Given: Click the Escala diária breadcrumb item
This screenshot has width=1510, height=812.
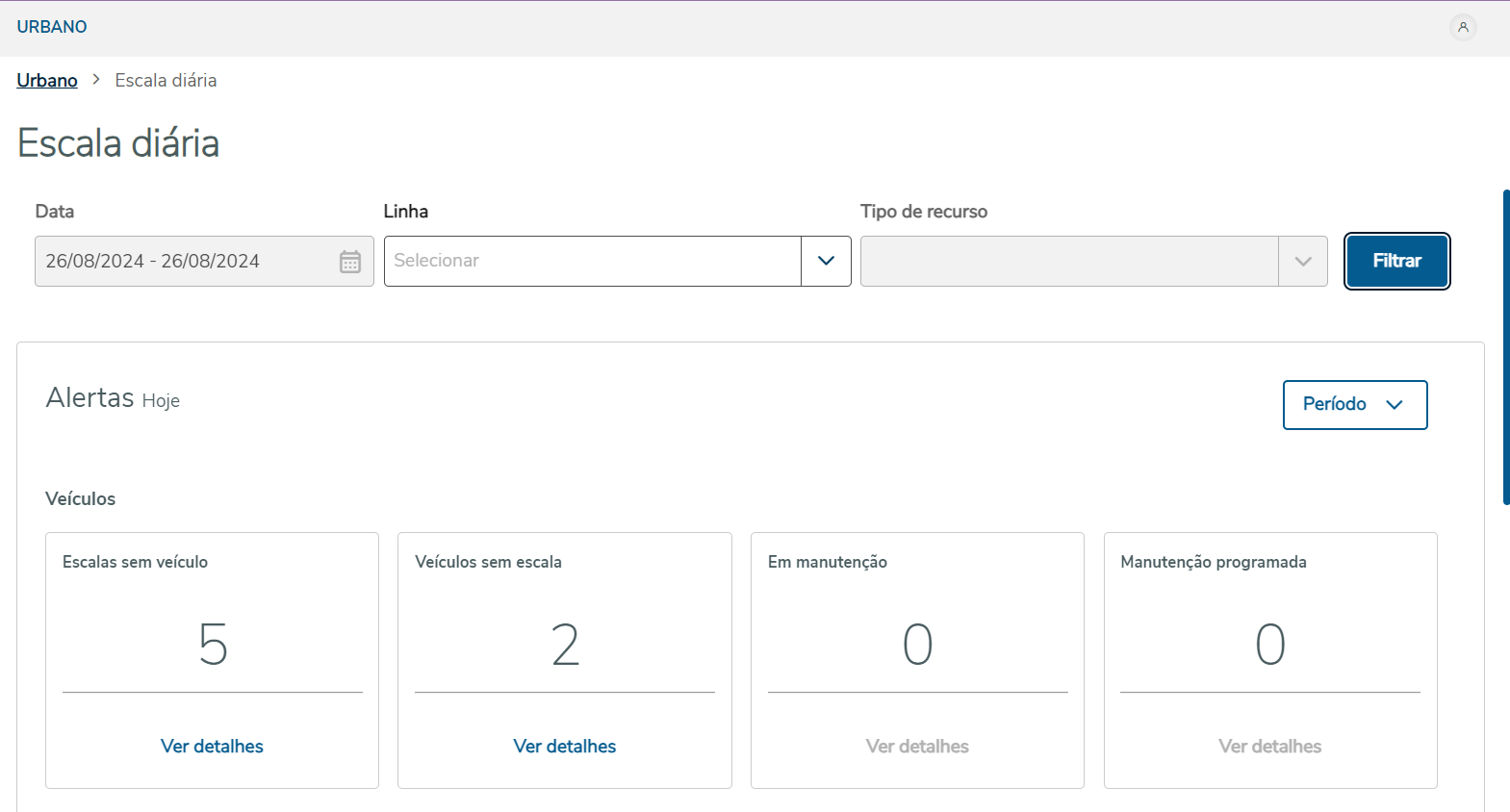Looking at the screenshot, I should (x=166, y=80).
